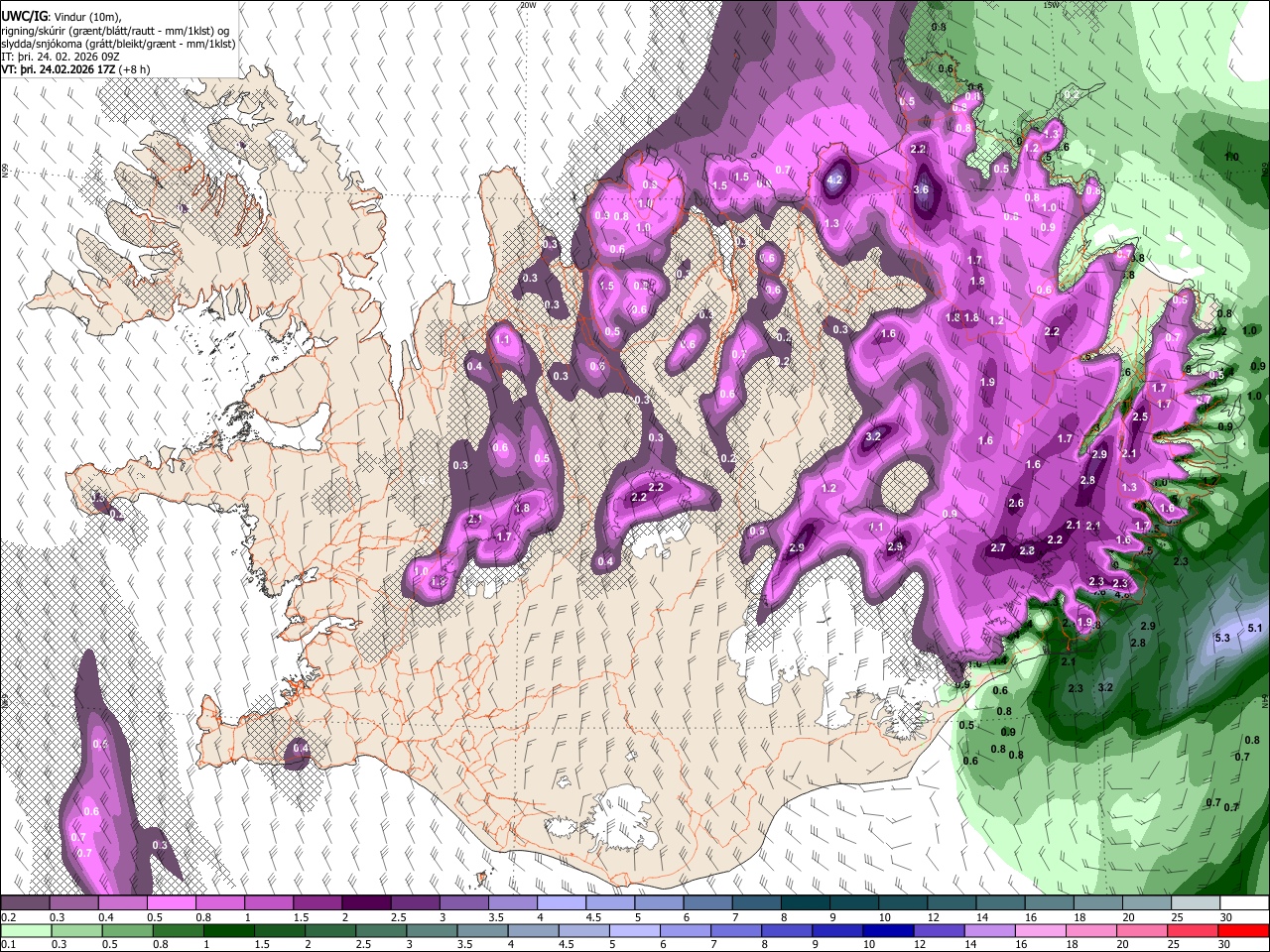Click the '3.6' snowfall value on the map

coord(921,190)
